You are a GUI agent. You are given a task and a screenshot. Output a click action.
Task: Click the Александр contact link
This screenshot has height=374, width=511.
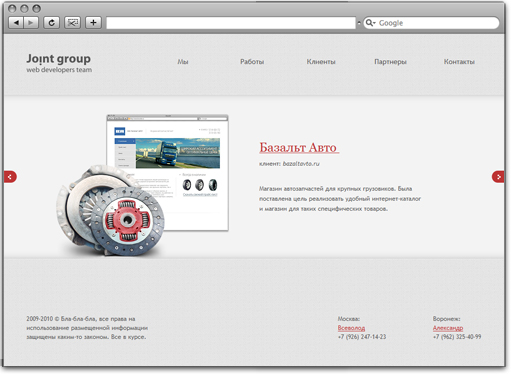point(448,328)
